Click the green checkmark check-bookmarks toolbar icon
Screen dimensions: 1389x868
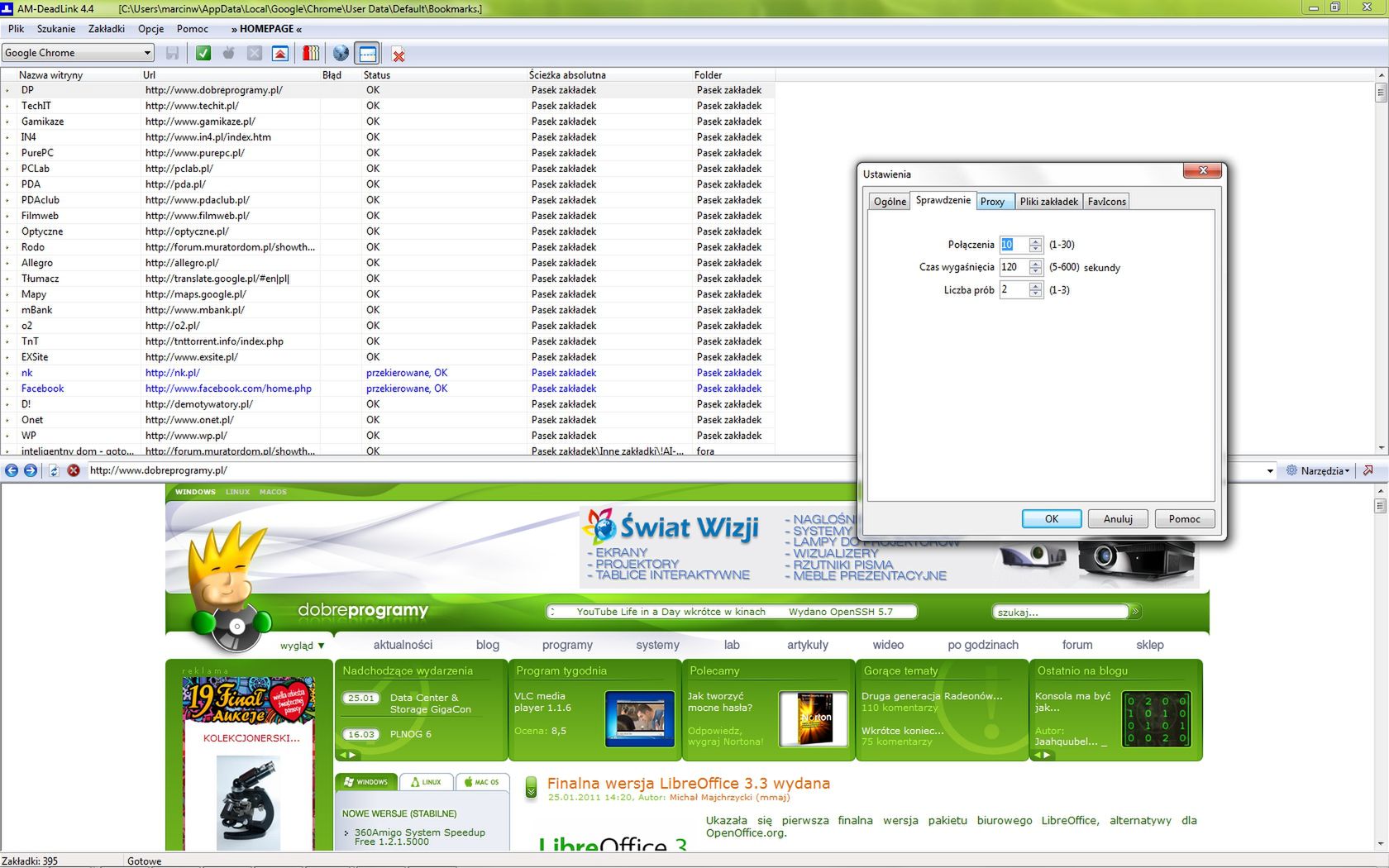click(x=203, y=54)
